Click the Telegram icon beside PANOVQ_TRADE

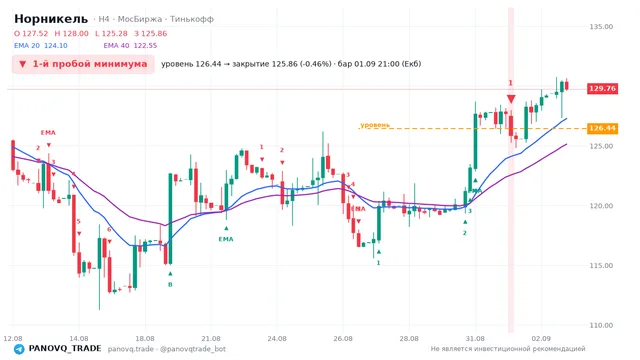tap(19, 349)
